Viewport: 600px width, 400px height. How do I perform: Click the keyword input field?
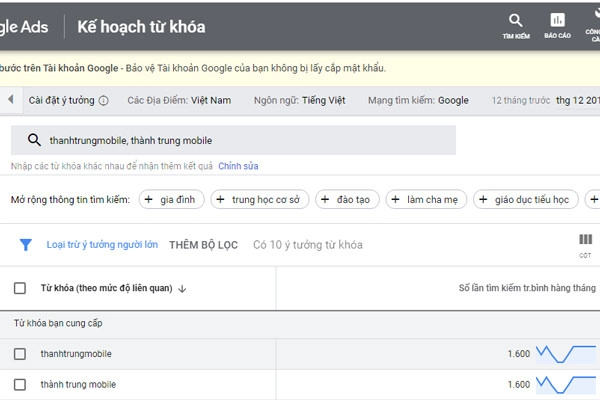coord(240,141)
